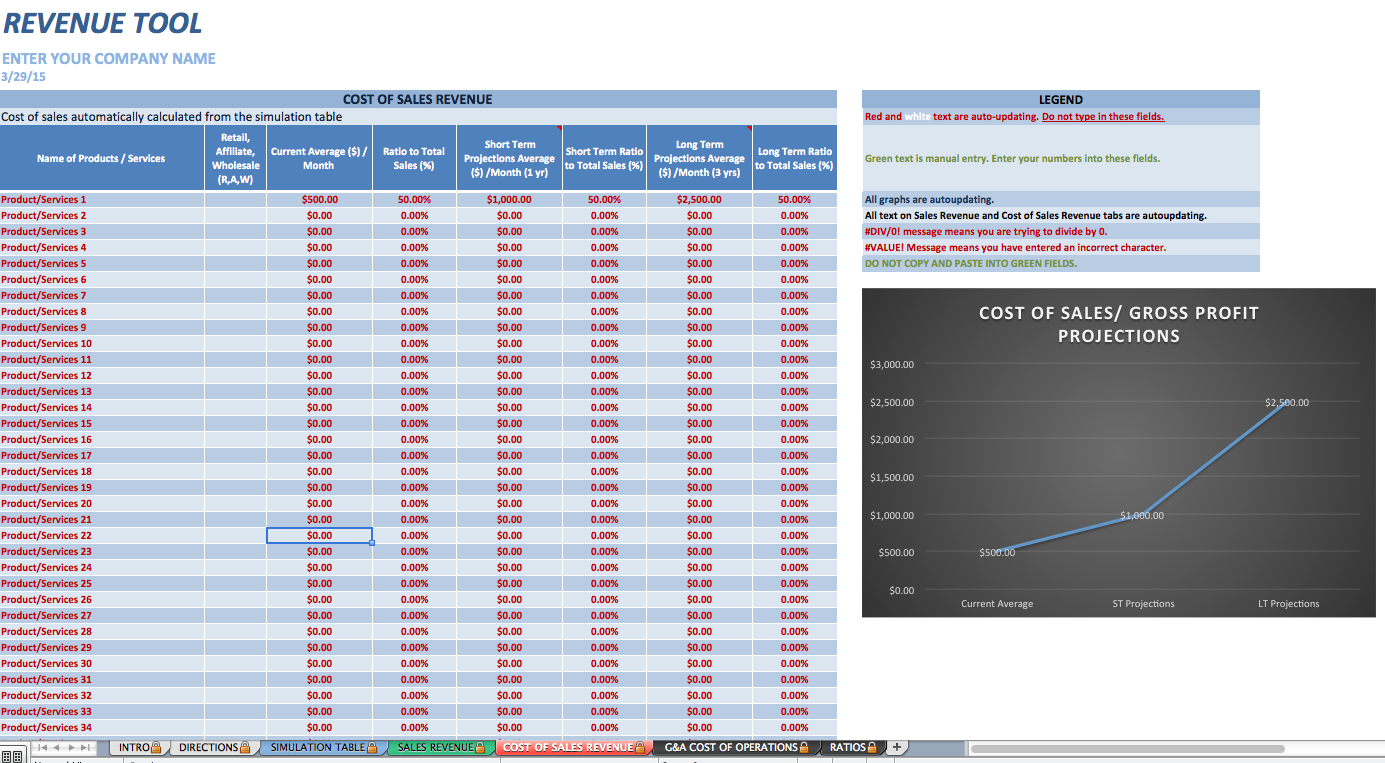Click the lock icon on the DIRECTIONS tab
This screenshot has height=763, width=1385.
[245, 747]
